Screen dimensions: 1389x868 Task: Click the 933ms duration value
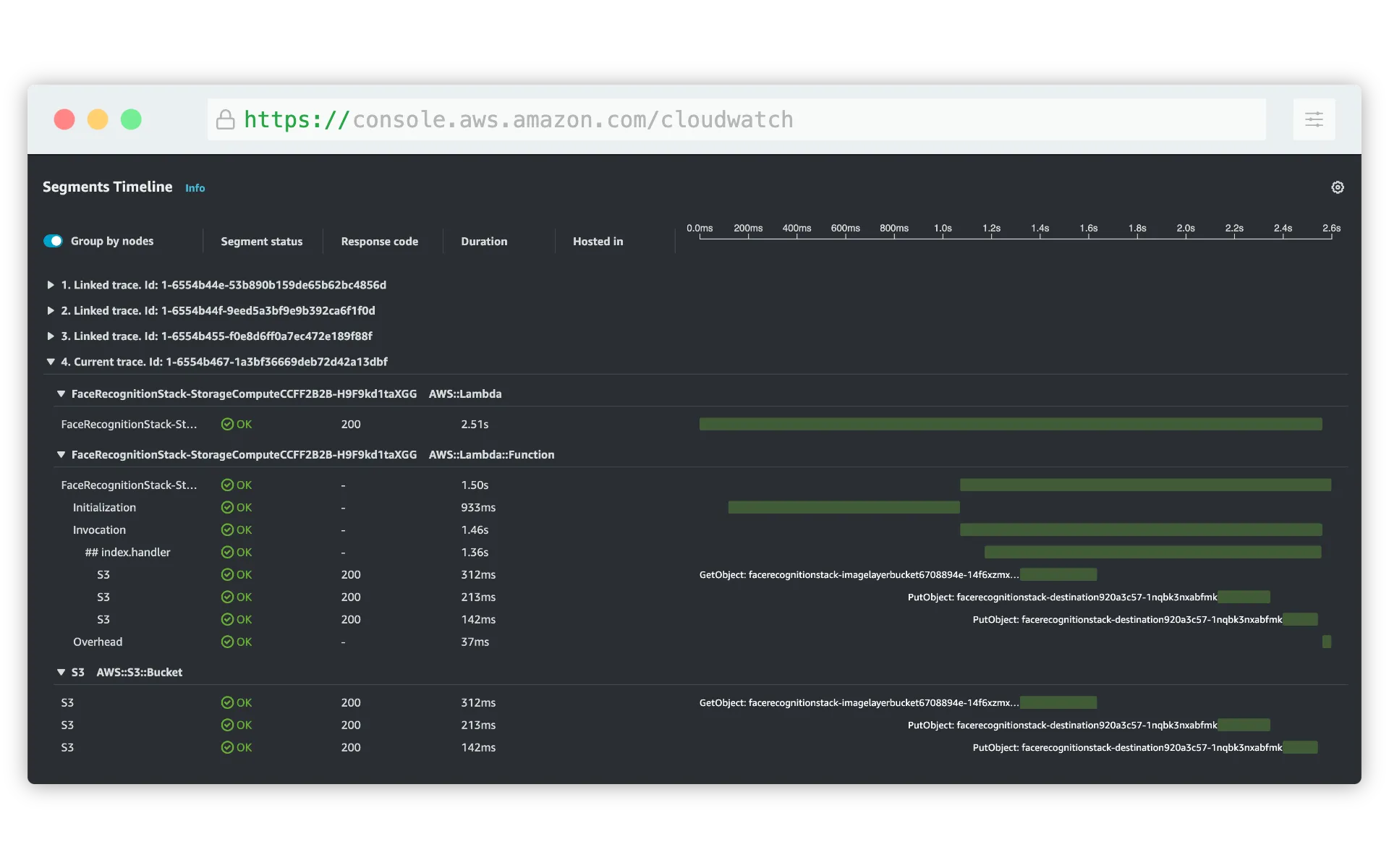click(478, 508)
